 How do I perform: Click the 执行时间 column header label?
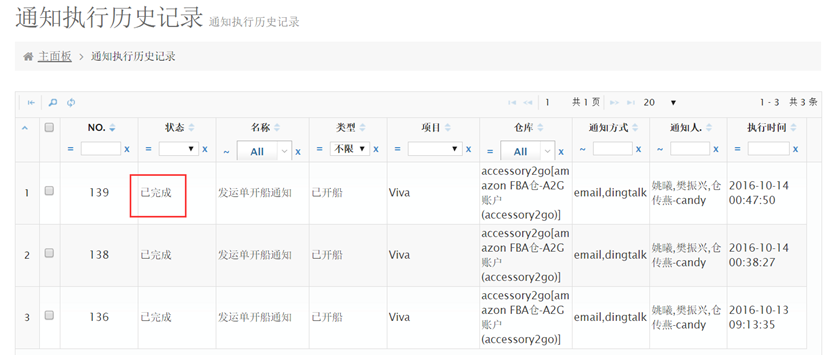(767, 127)
